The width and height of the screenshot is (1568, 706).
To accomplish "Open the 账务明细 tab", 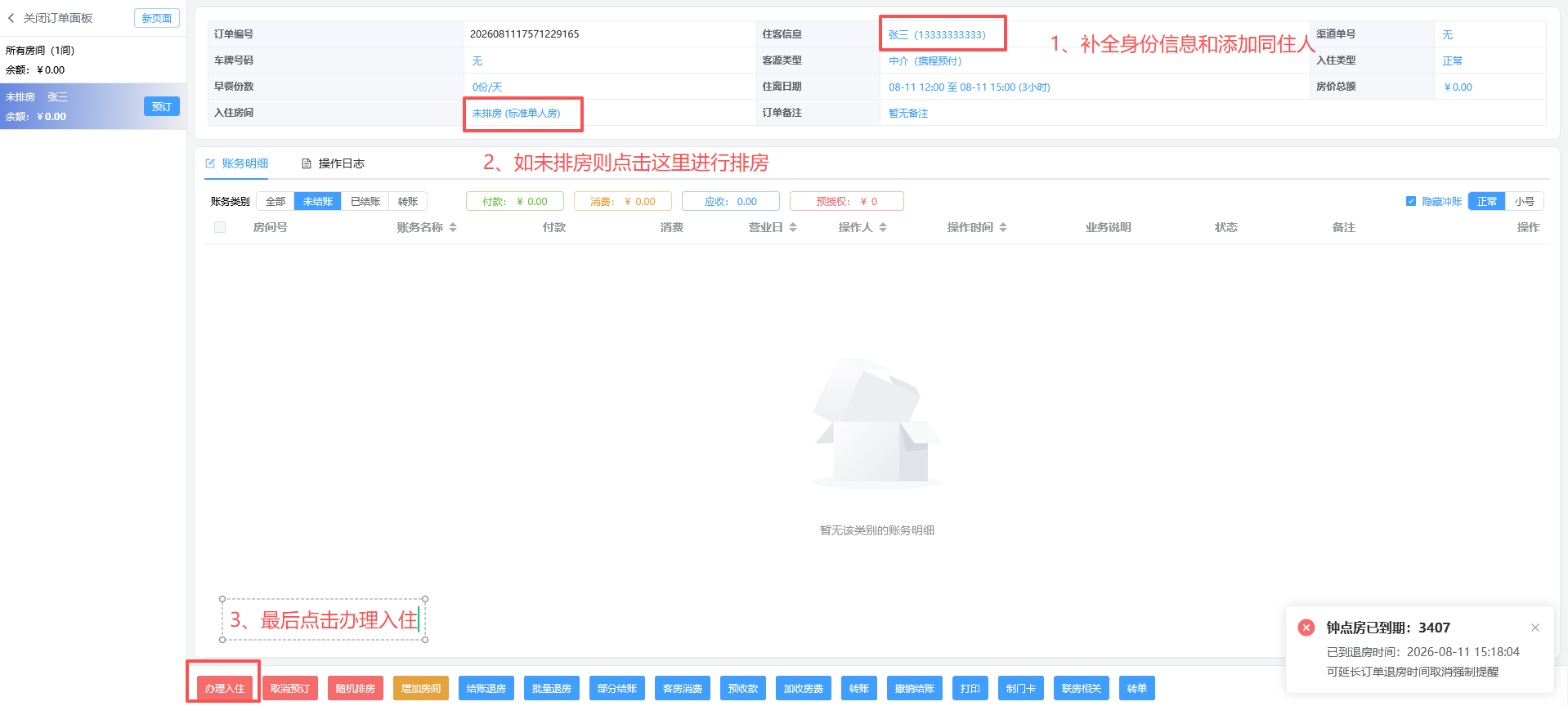I will [x=236, y=163].
